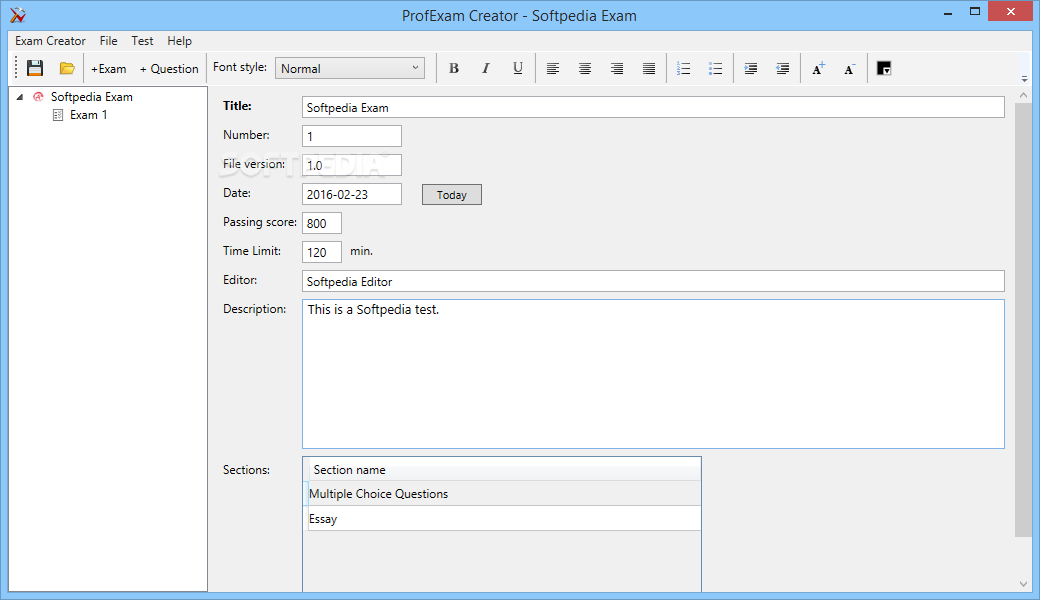Click the scrollbar up arrow
Screen dimensions: 1040x600
[1023, 95]
